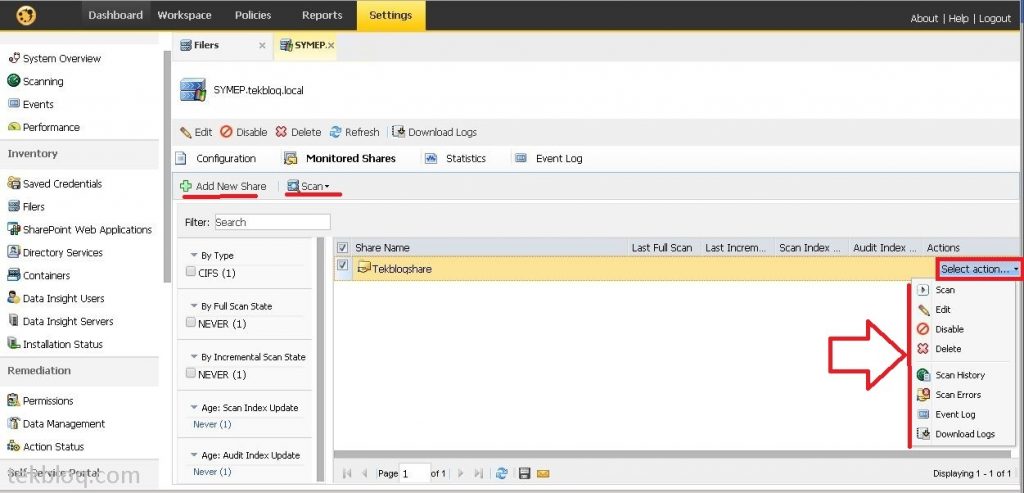Click the Download Logs toolbar icon
The image size is (1024, 493).
(x=398, y=131)
